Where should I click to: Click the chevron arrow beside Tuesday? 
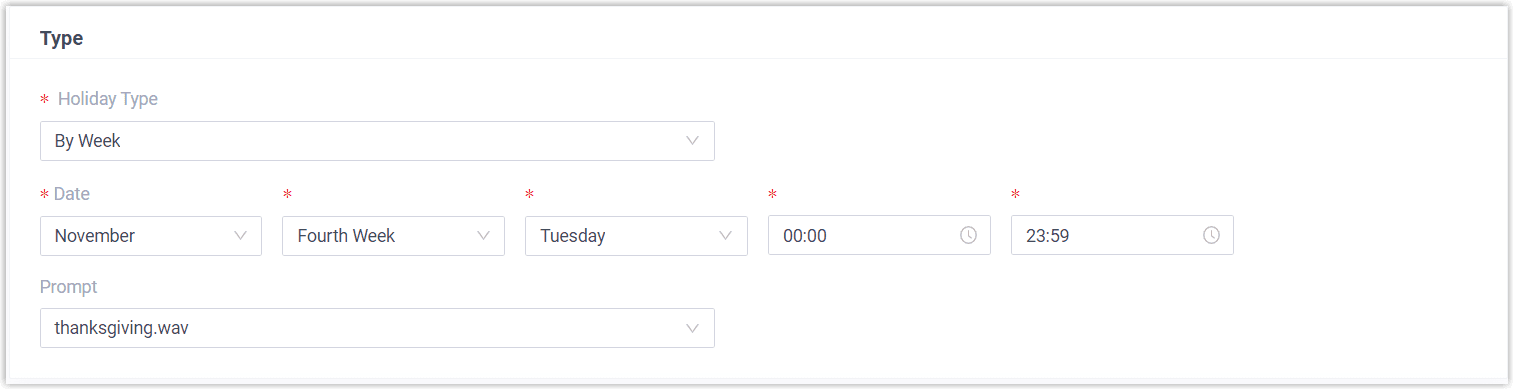(x=726, y=236)
